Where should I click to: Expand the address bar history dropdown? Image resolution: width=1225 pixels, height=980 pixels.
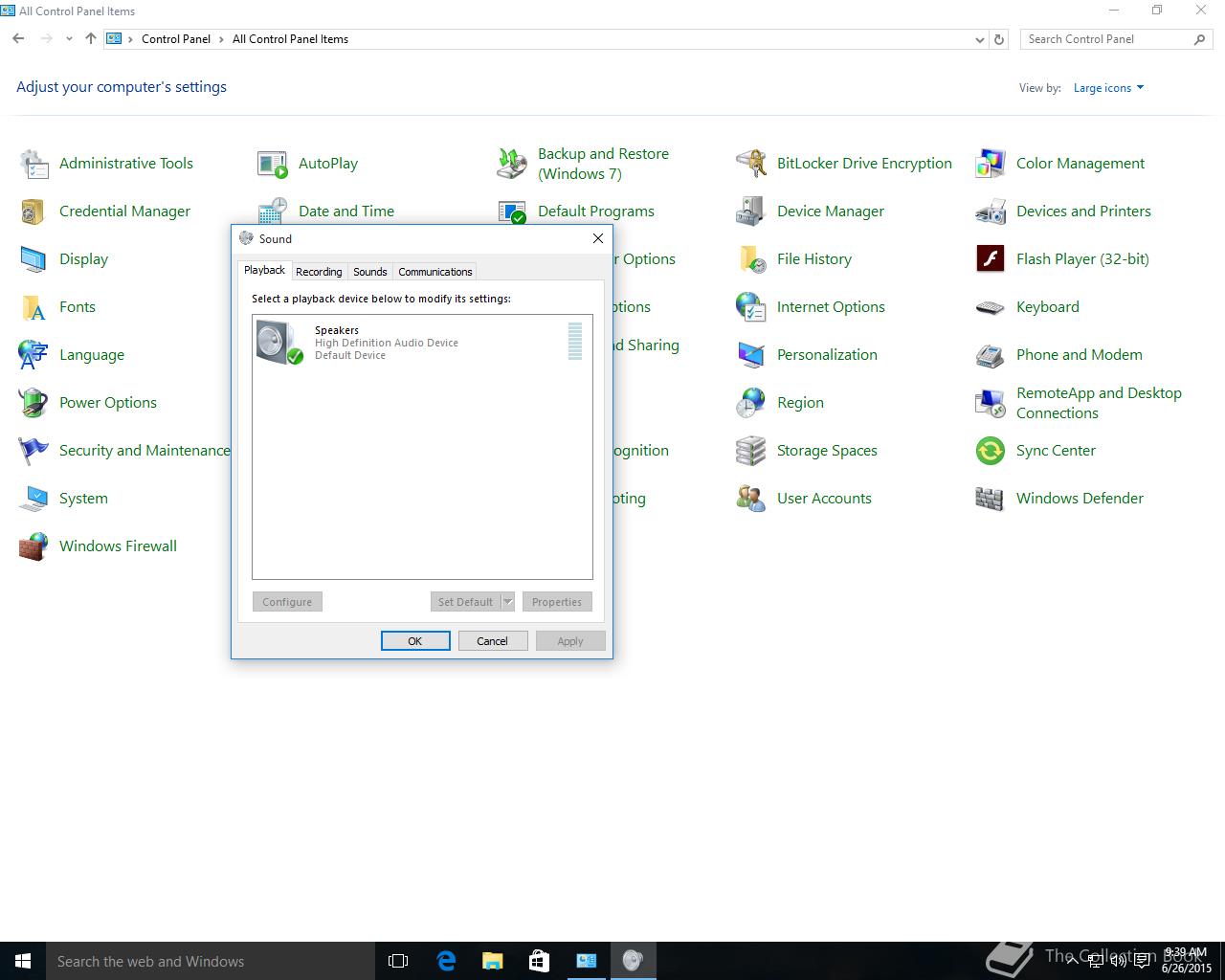pos(979,39)
